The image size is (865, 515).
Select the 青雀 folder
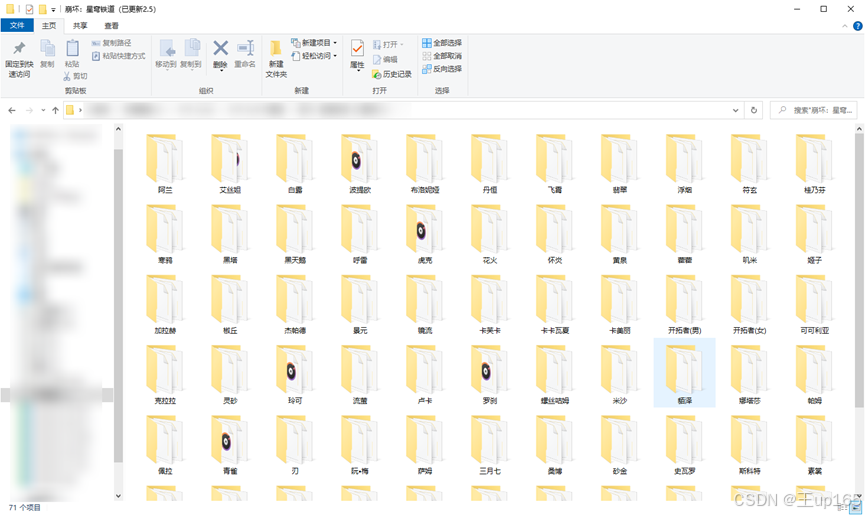230,446
